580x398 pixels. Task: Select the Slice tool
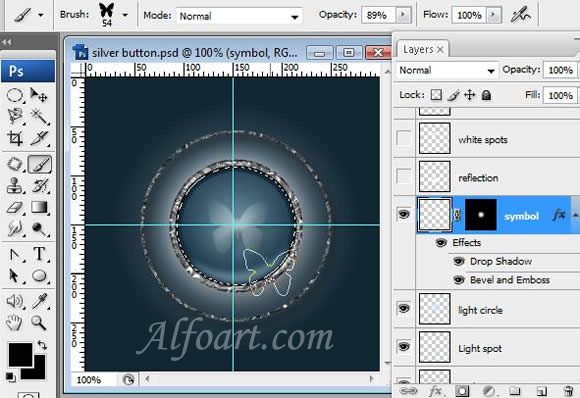coord(39,138)
